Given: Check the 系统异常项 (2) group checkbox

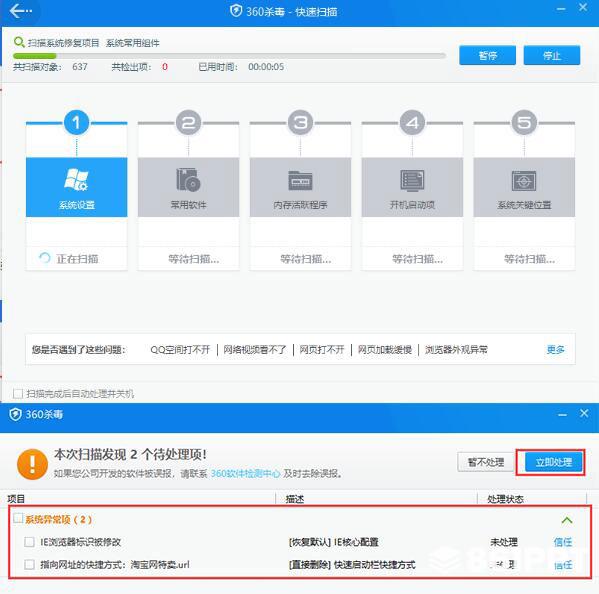Looking at the screenshot, I should coord(18,518).
